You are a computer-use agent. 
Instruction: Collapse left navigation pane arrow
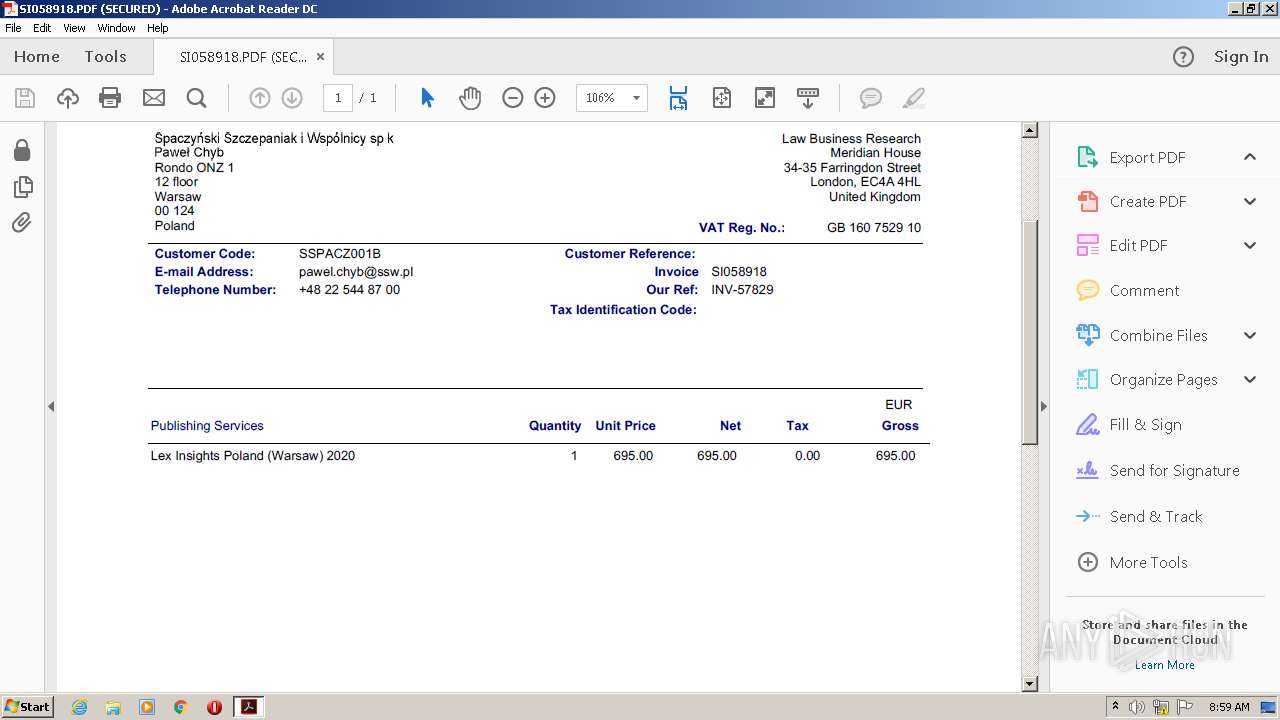click(51, 406)
